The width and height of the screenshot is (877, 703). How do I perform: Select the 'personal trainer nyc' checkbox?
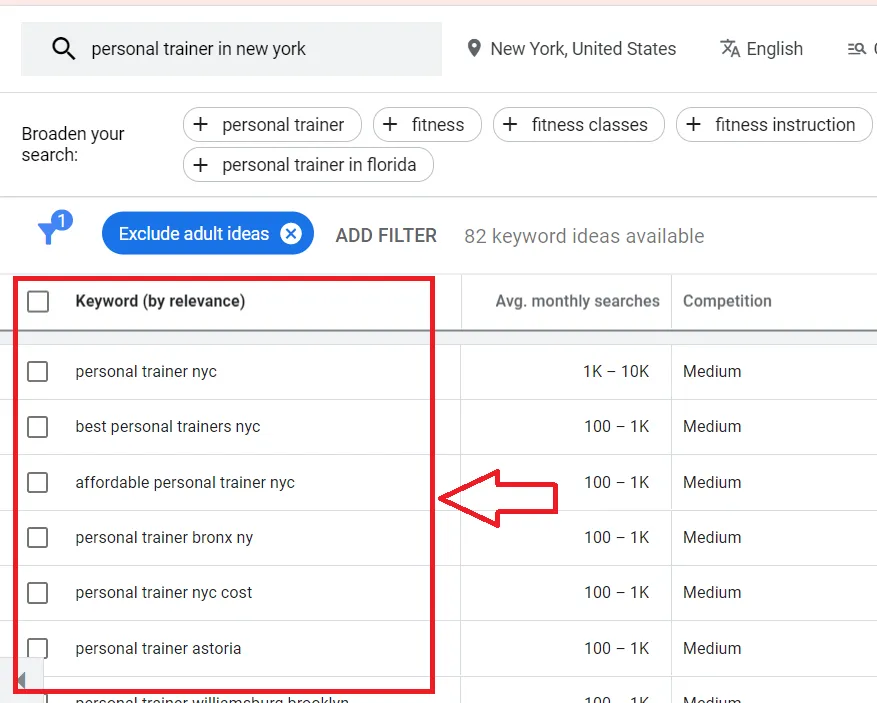pyautogui.click(x=38, y=372)
